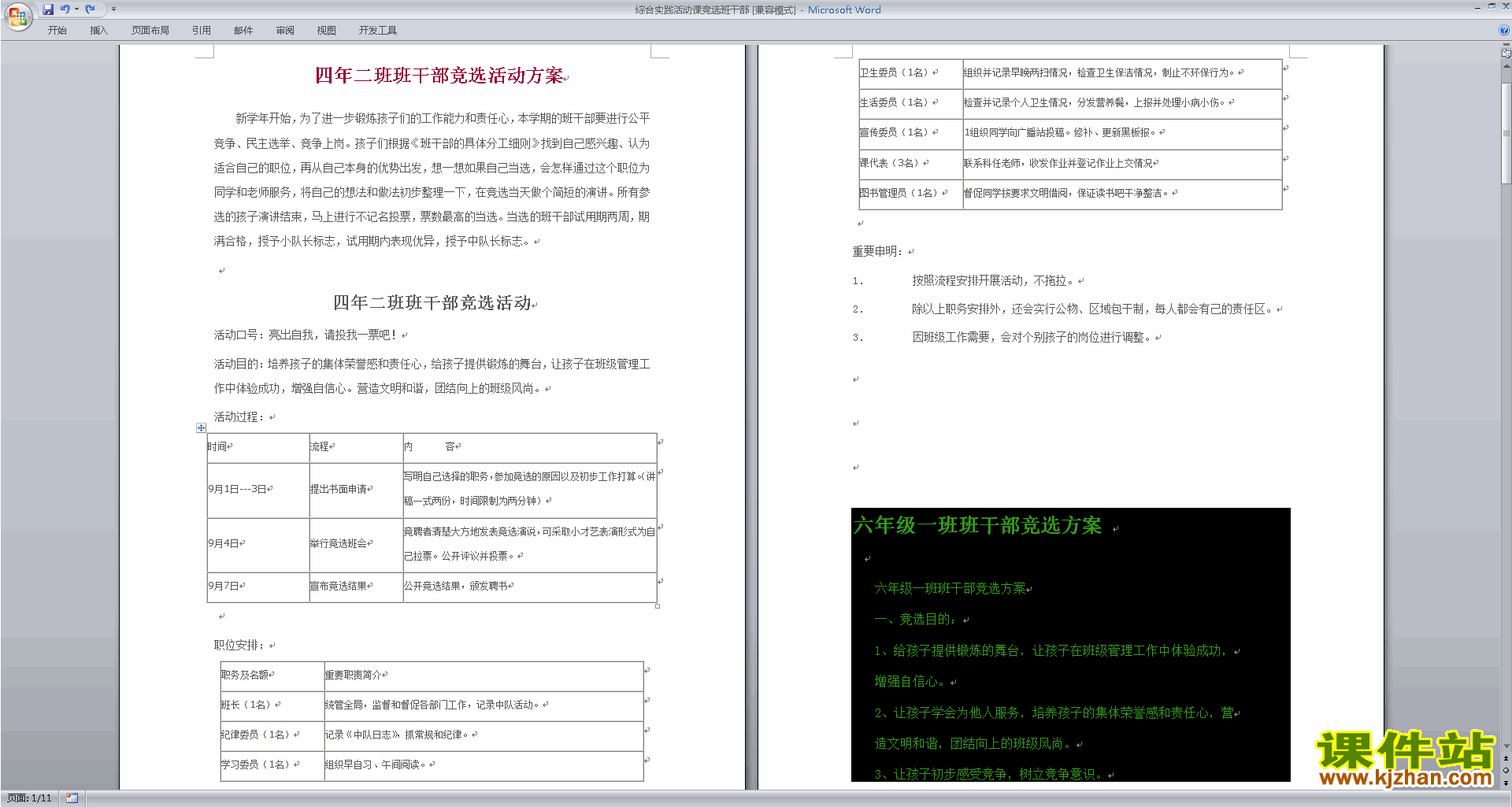The height and width of the screenshot is (807, 1512).
Task: Click the 重要职责简介 header cell
Action: point(484,675)
